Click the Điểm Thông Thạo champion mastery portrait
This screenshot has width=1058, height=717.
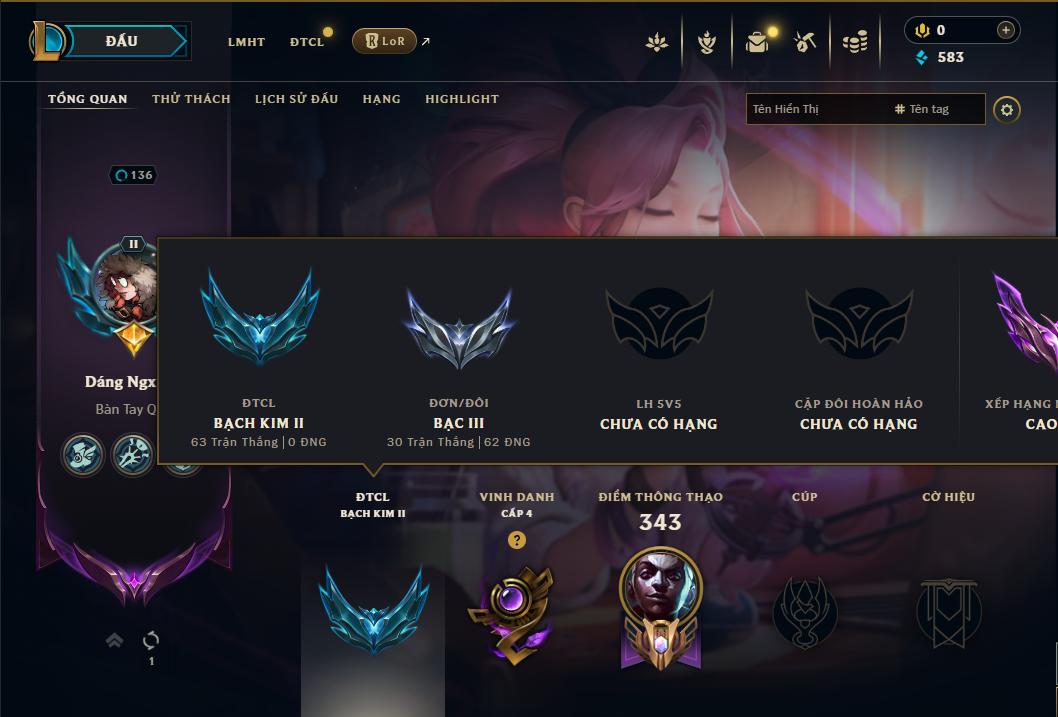pyautogui.click(x=661, y=607)
